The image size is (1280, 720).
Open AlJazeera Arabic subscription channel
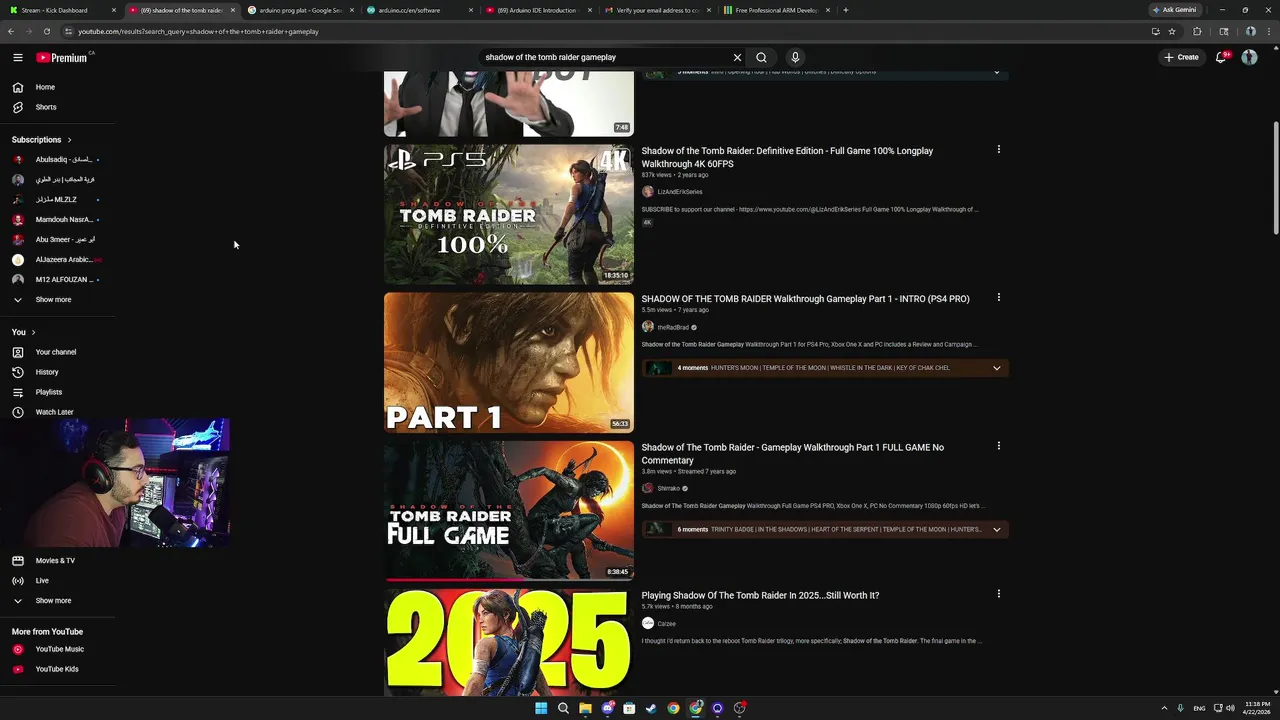(57, 260)
